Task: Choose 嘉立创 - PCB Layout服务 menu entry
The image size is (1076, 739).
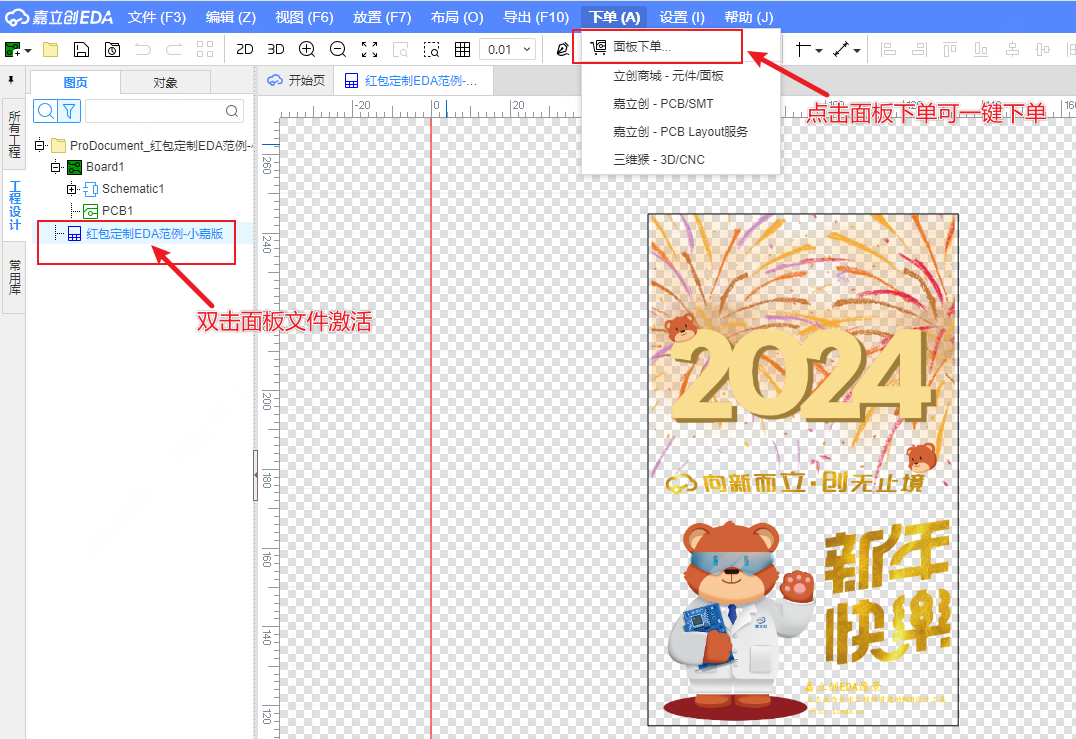Action: (681, 132)
